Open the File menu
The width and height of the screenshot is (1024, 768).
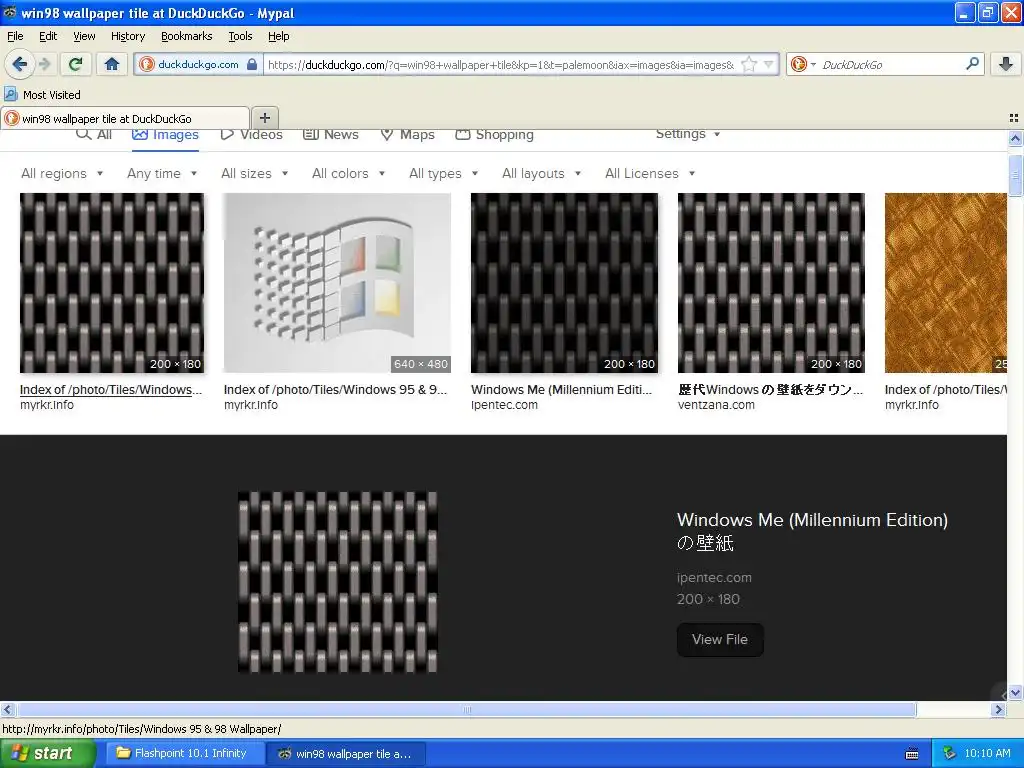click(x=15, y=36)
